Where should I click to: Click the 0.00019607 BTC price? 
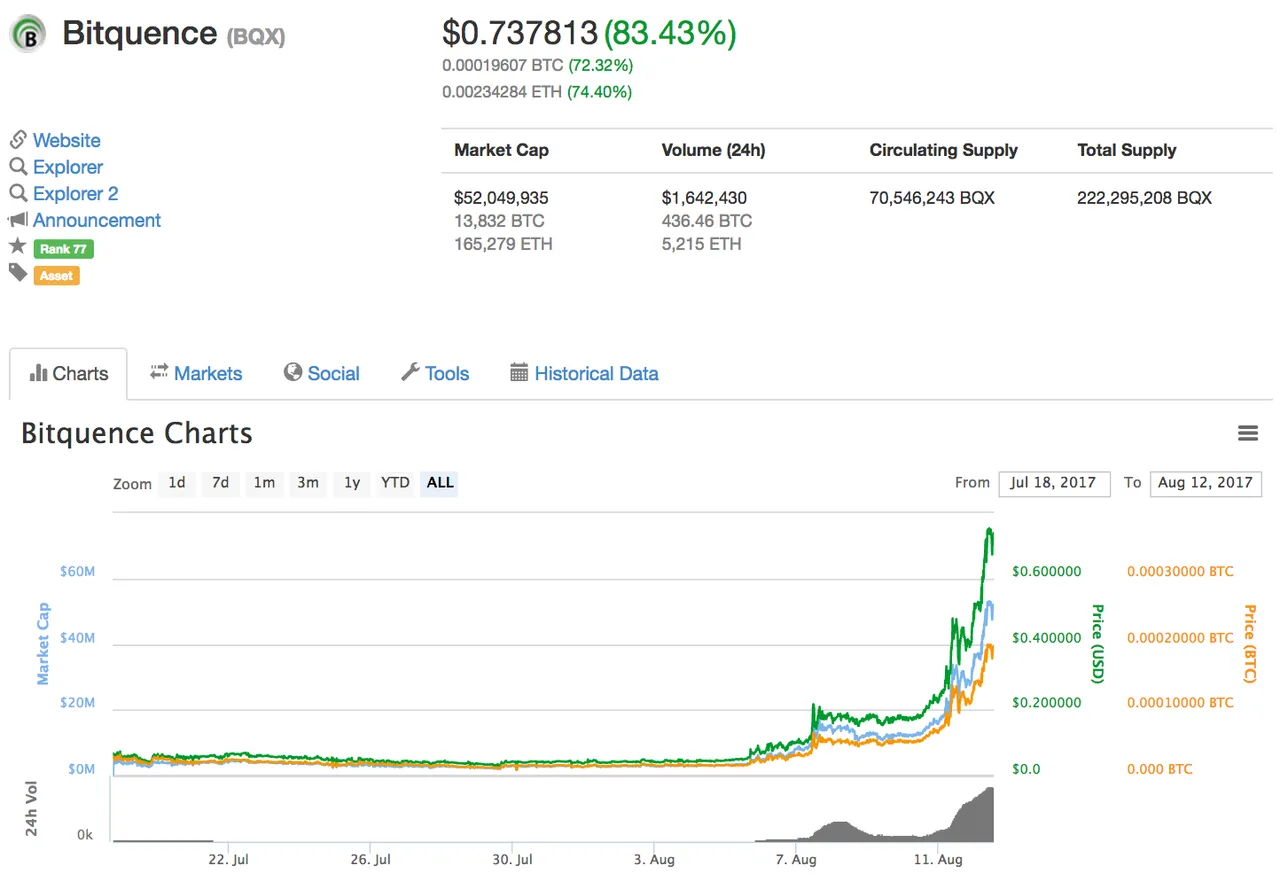503,66
